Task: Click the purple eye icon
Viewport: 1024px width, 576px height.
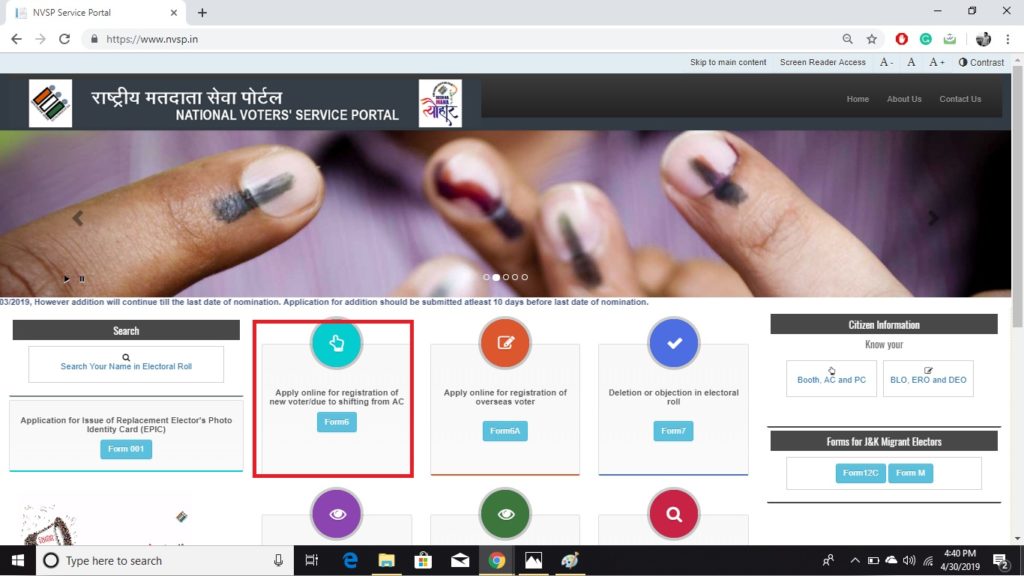Action: [x=336, y=514]
